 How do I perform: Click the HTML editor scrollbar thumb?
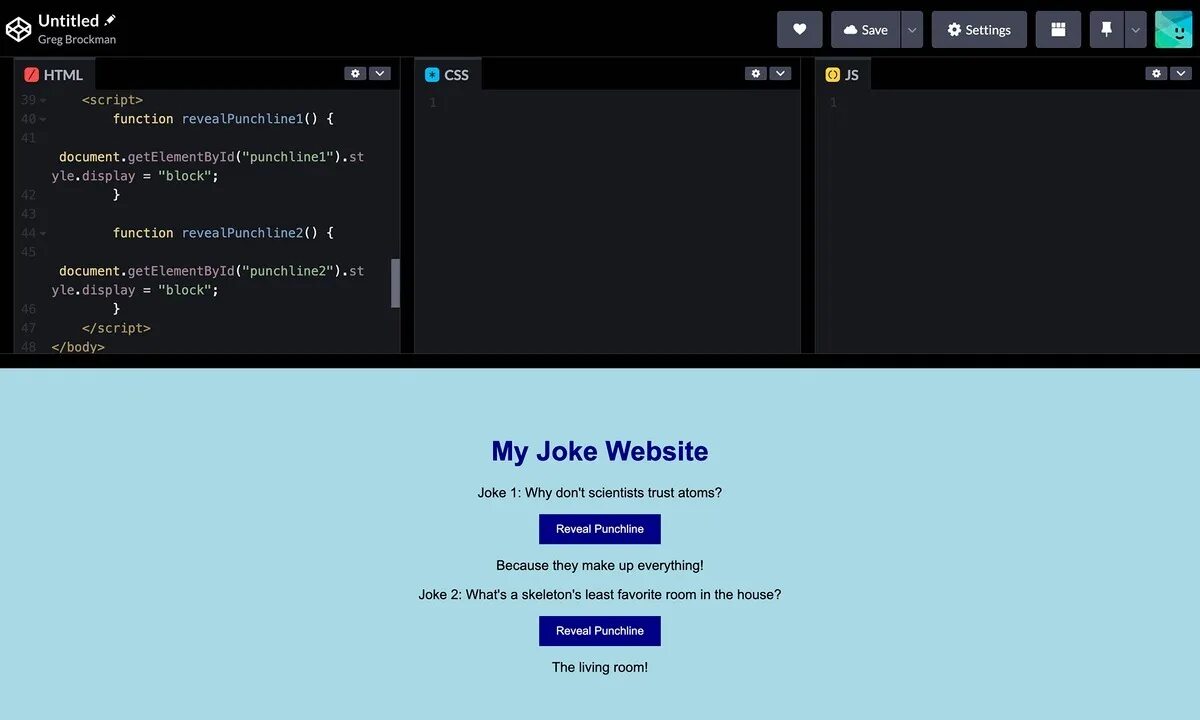pos(395,283)
